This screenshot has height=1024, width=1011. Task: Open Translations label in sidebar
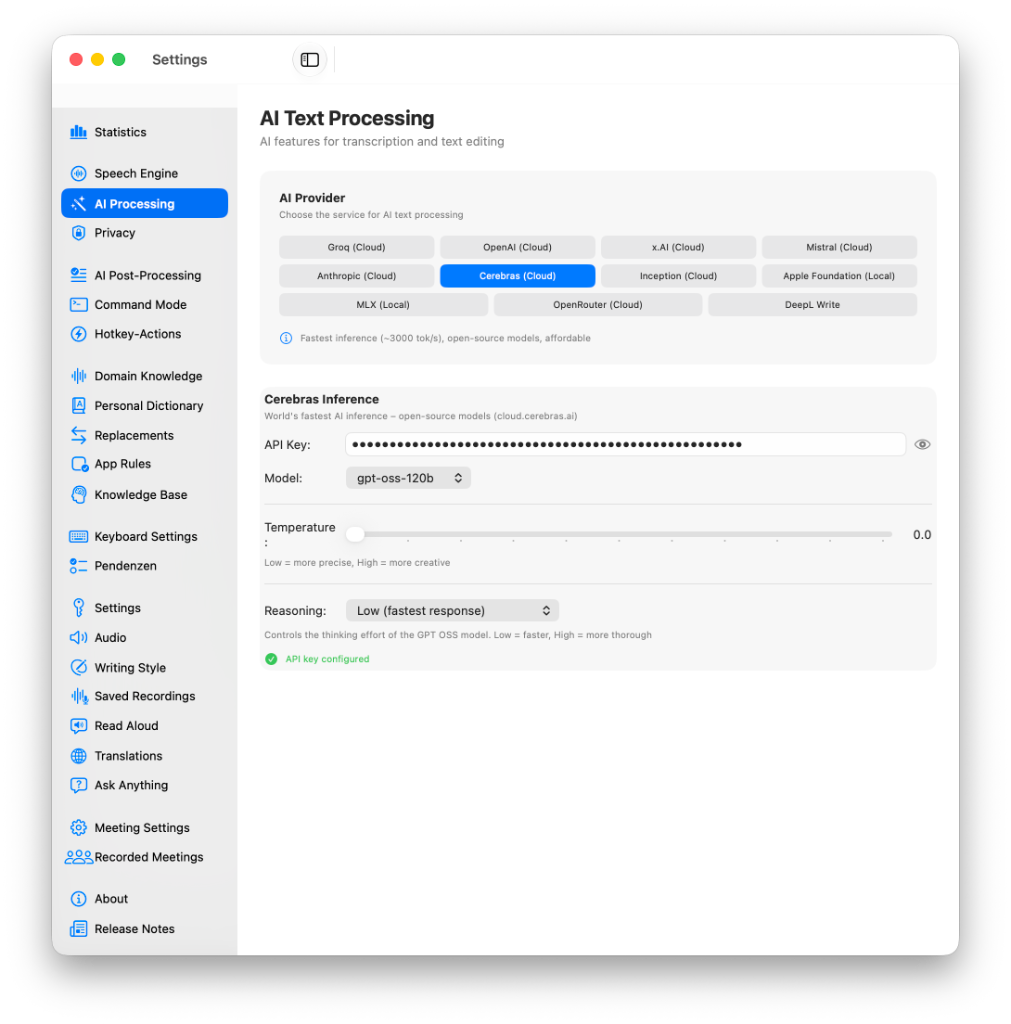(x=128, y=756)
